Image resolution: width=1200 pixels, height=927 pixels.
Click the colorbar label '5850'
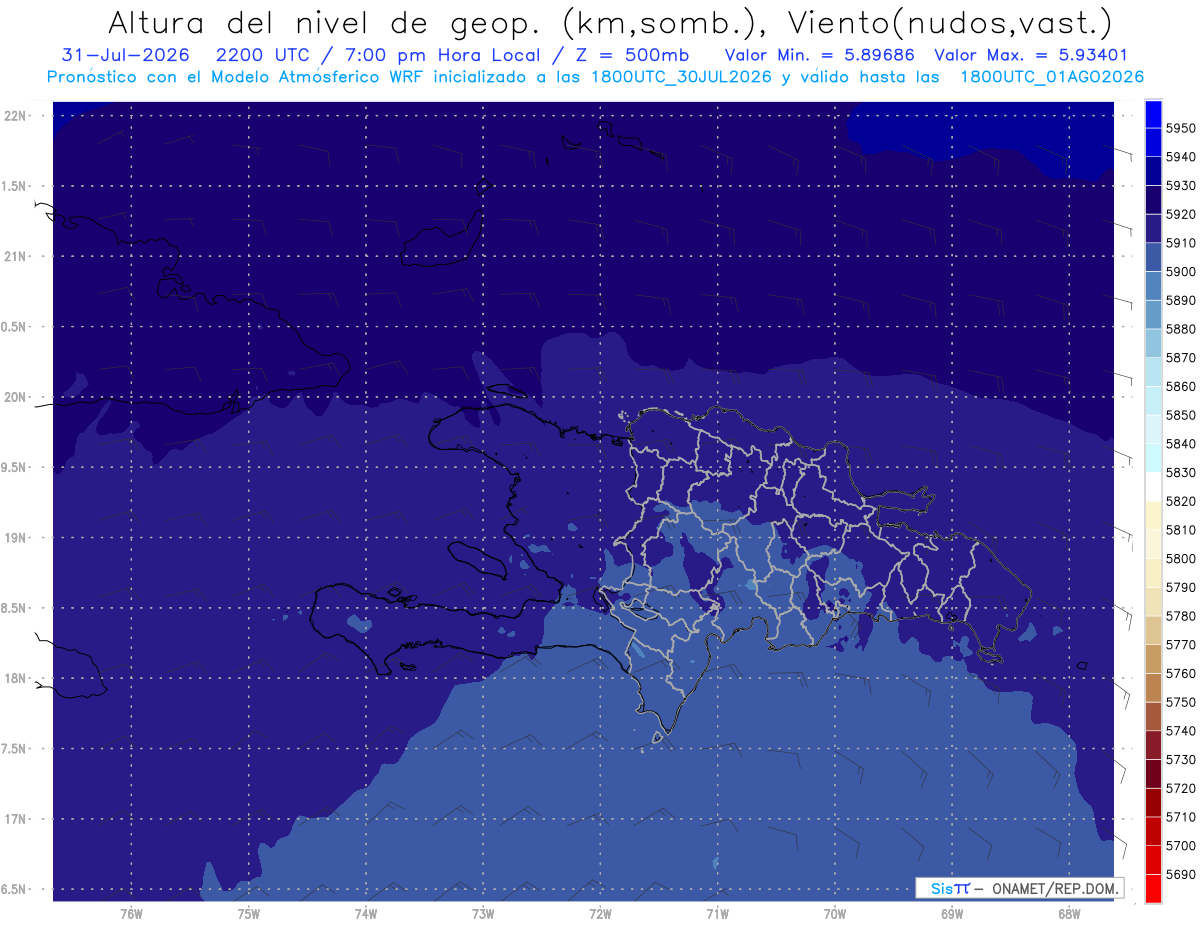click(x=1180, y=415)
